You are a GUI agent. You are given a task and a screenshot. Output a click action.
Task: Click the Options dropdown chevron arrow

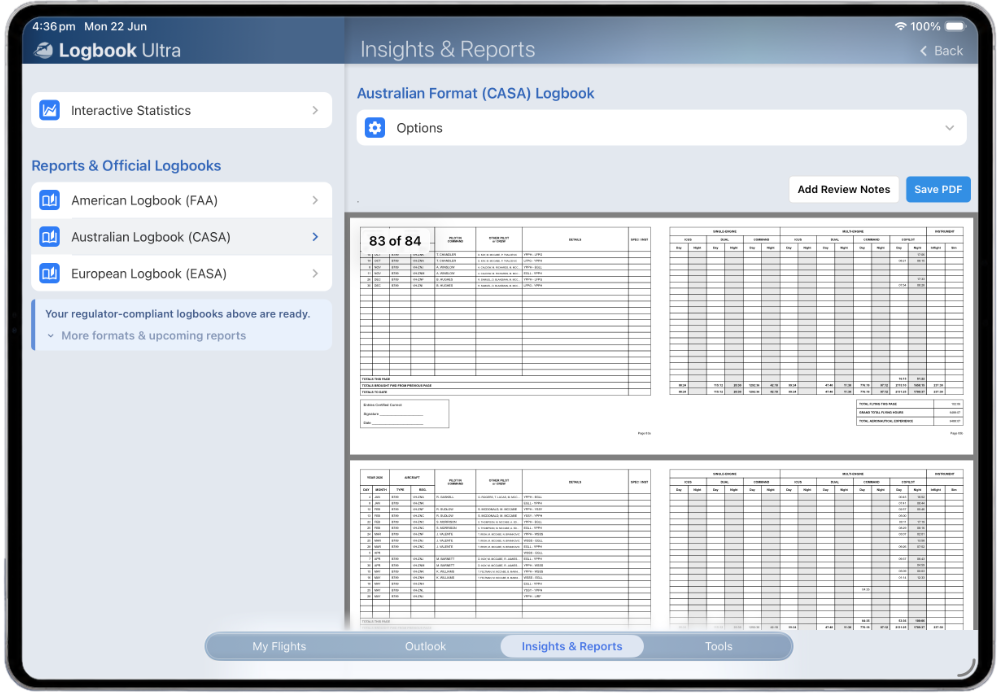(950, 128)
